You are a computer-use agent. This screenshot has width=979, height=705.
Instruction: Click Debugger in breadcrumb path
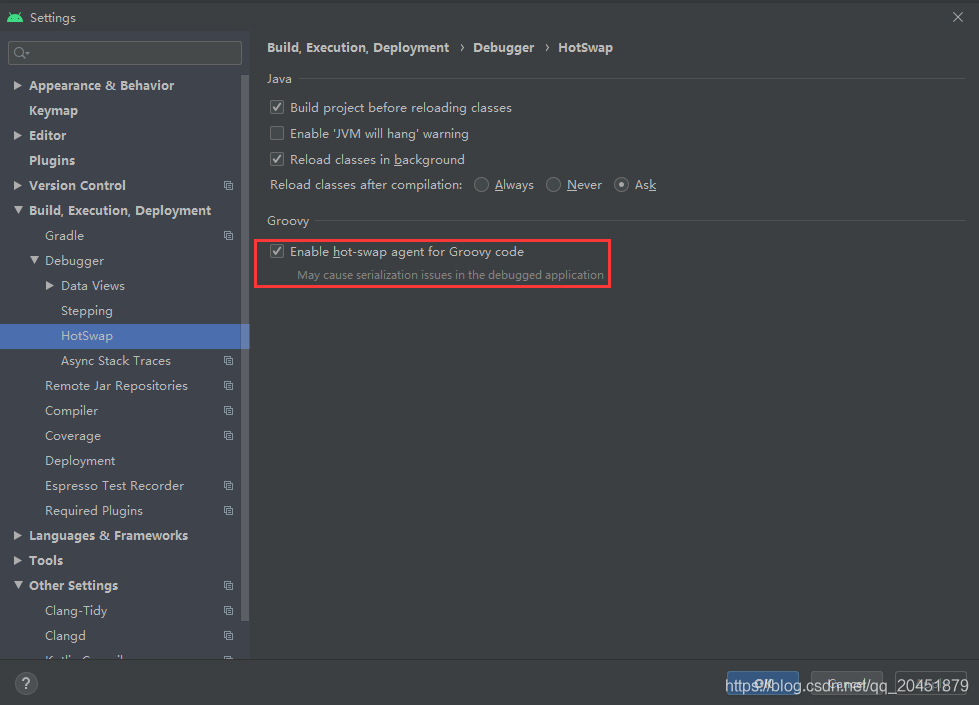point(503,47)
